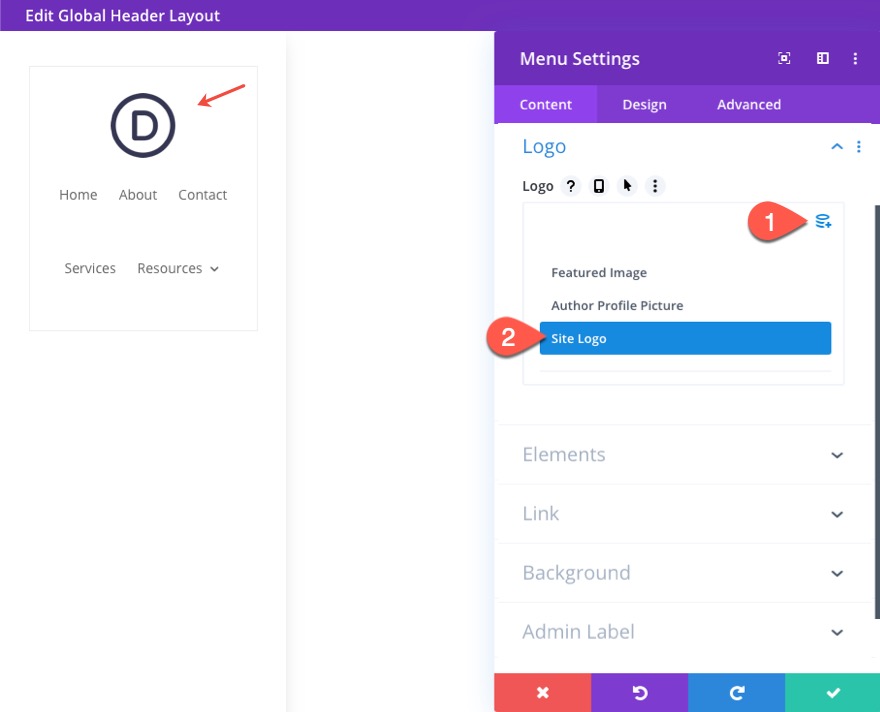Open the Menu Settings three-dot menu
The height and width of the screenshot is (712, 880).
856,58
